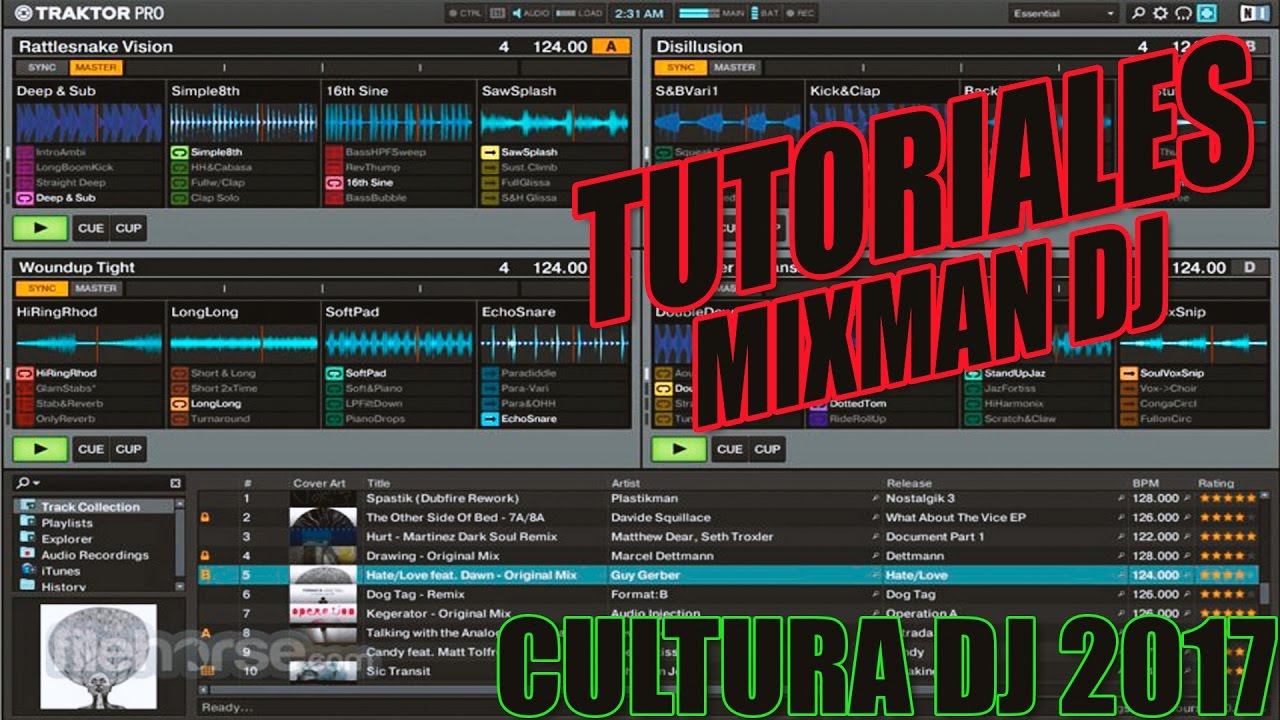The image size is (1280, 720).
Task: Click CUP on Woundup Tight deck
Action: click(x=128, y=449)
